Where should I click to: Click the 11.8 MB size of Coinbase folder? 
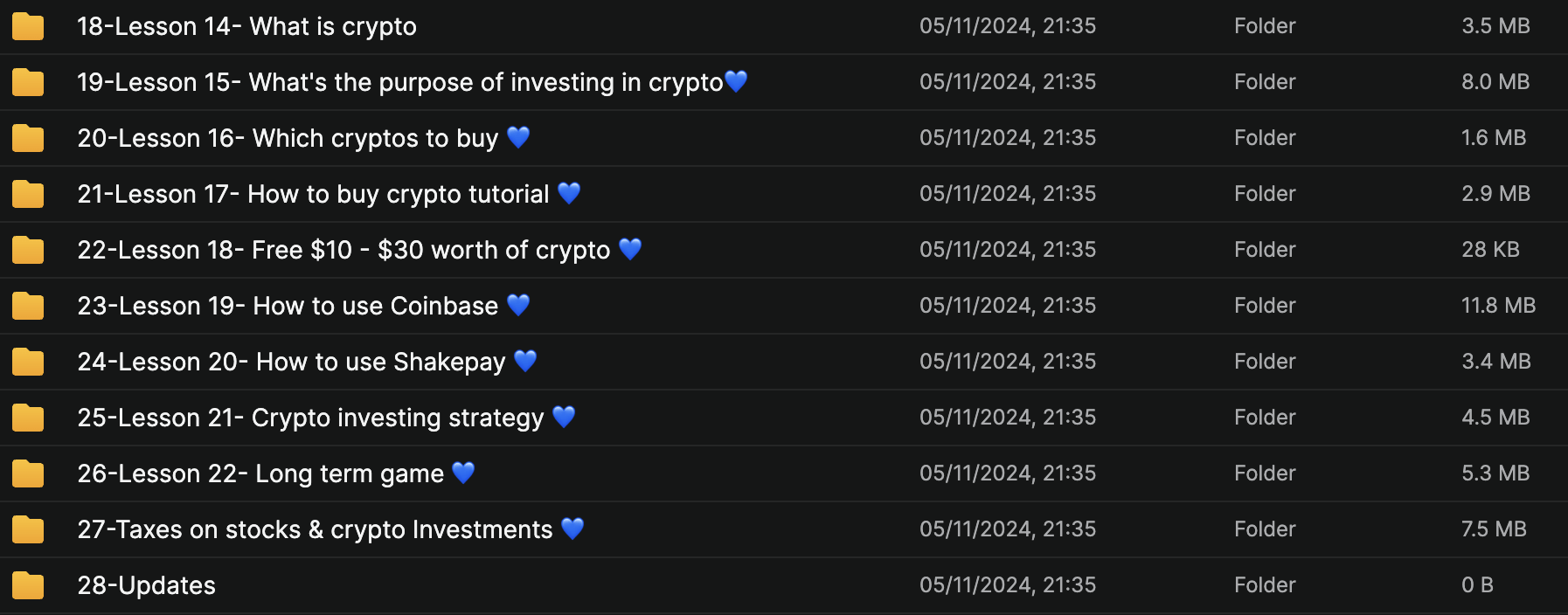tap(1498, 306)
